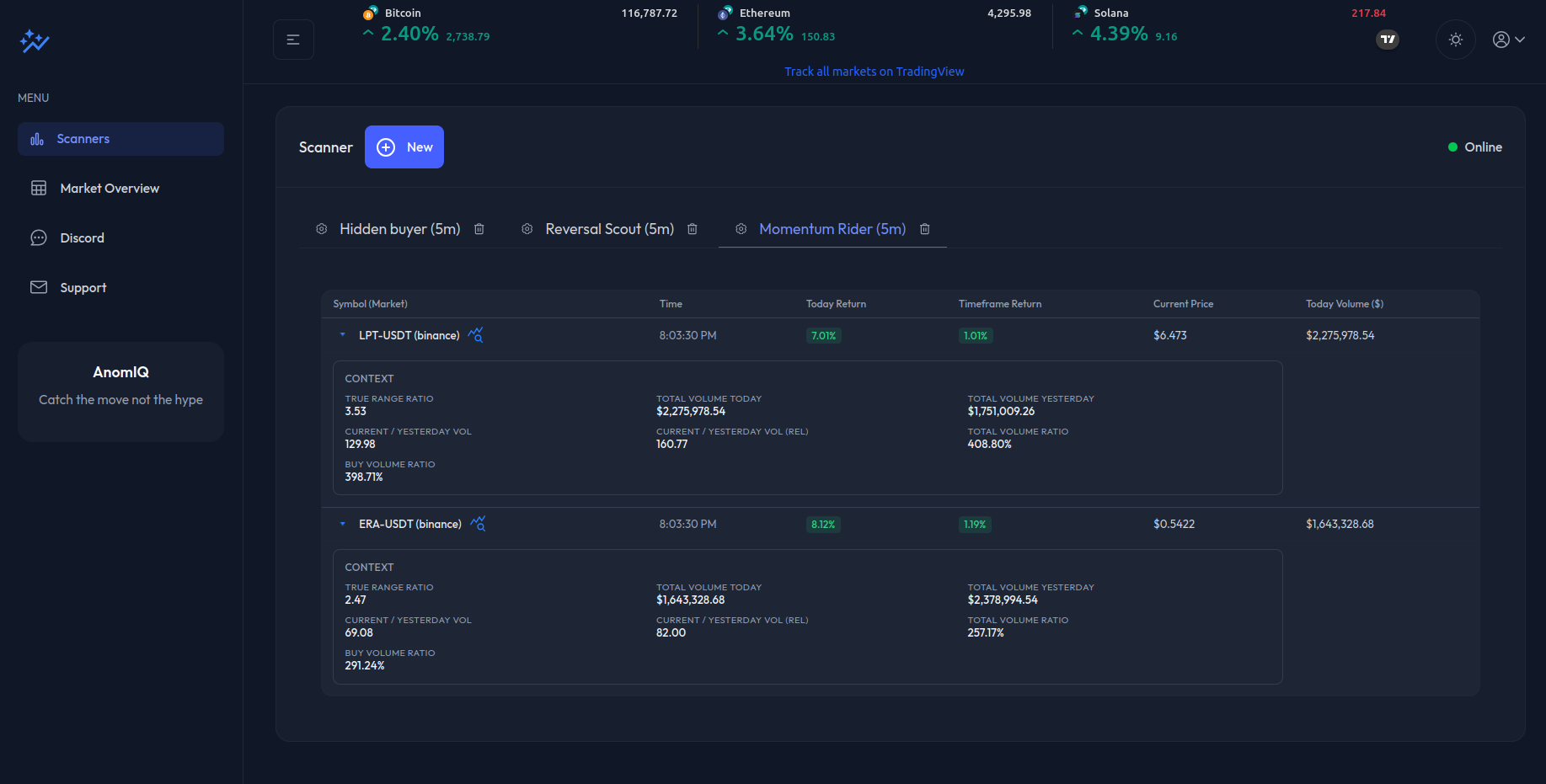Image resolution: width=1546 pixels, height=784 pixels.
Task: Collapse the LPT-USDT row details
Action: pos(343,335)
